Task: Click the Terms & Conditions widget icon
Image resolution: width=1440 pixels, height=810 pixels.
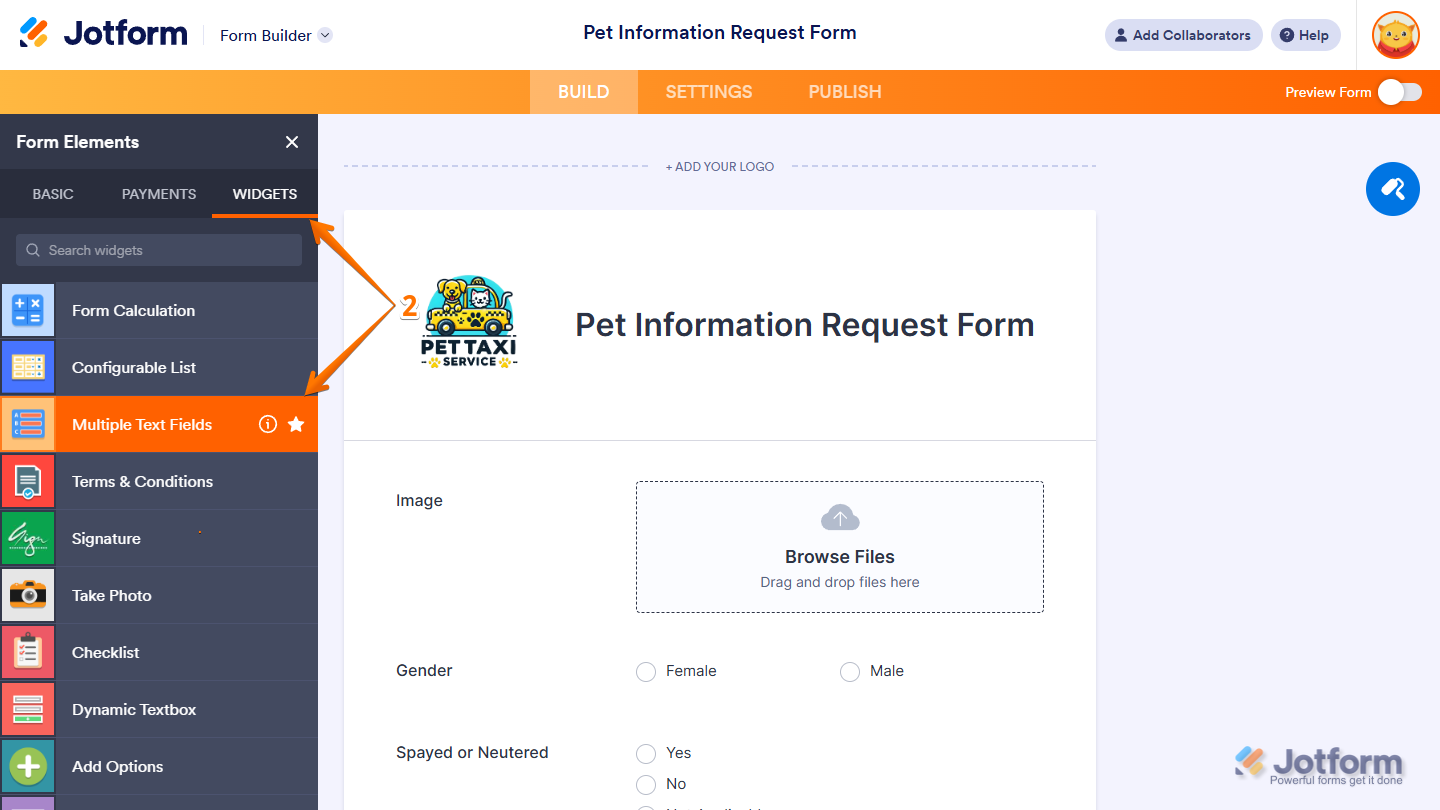Action: click(28, 481)
